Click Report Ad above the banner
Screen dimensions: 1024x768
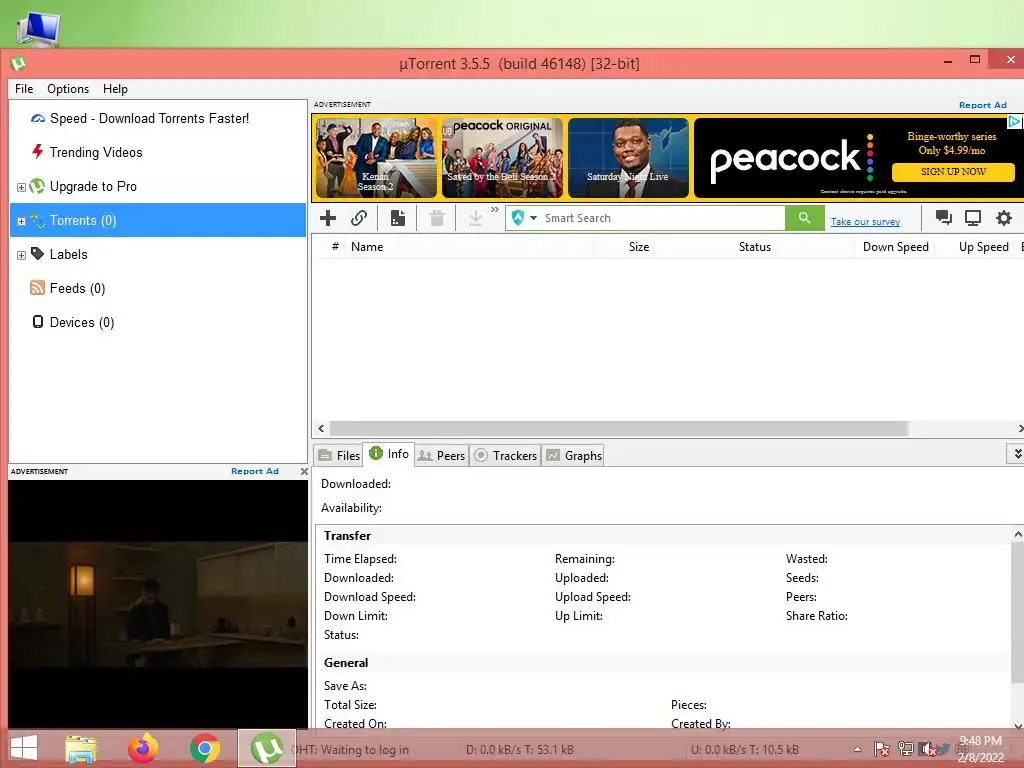tap(983, 105)
